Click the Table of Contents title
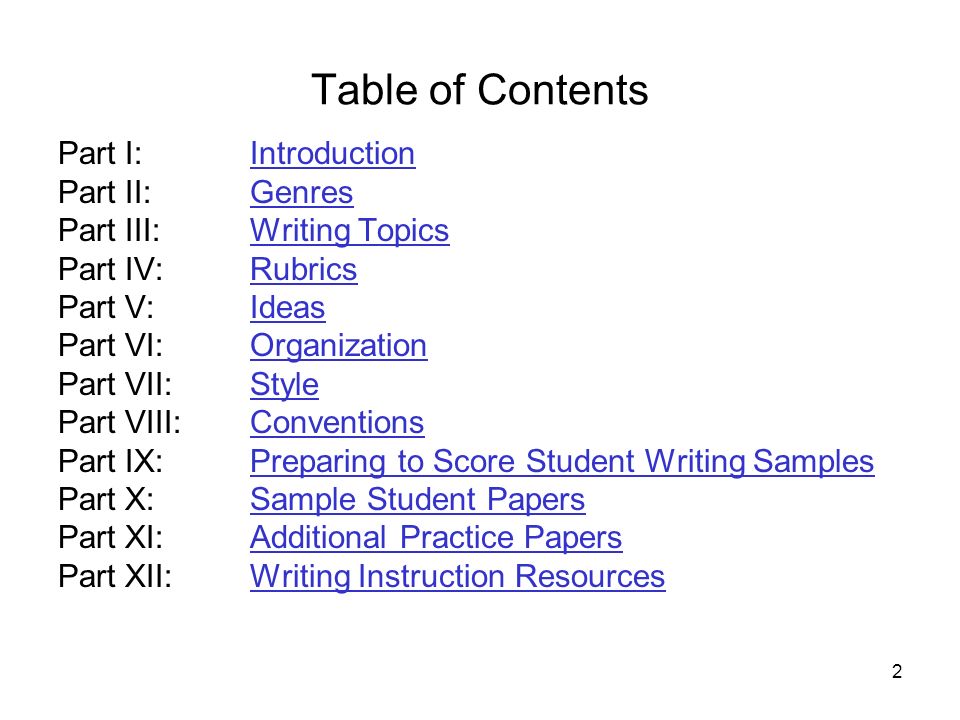Screen dimensions: 960x720 479,90
